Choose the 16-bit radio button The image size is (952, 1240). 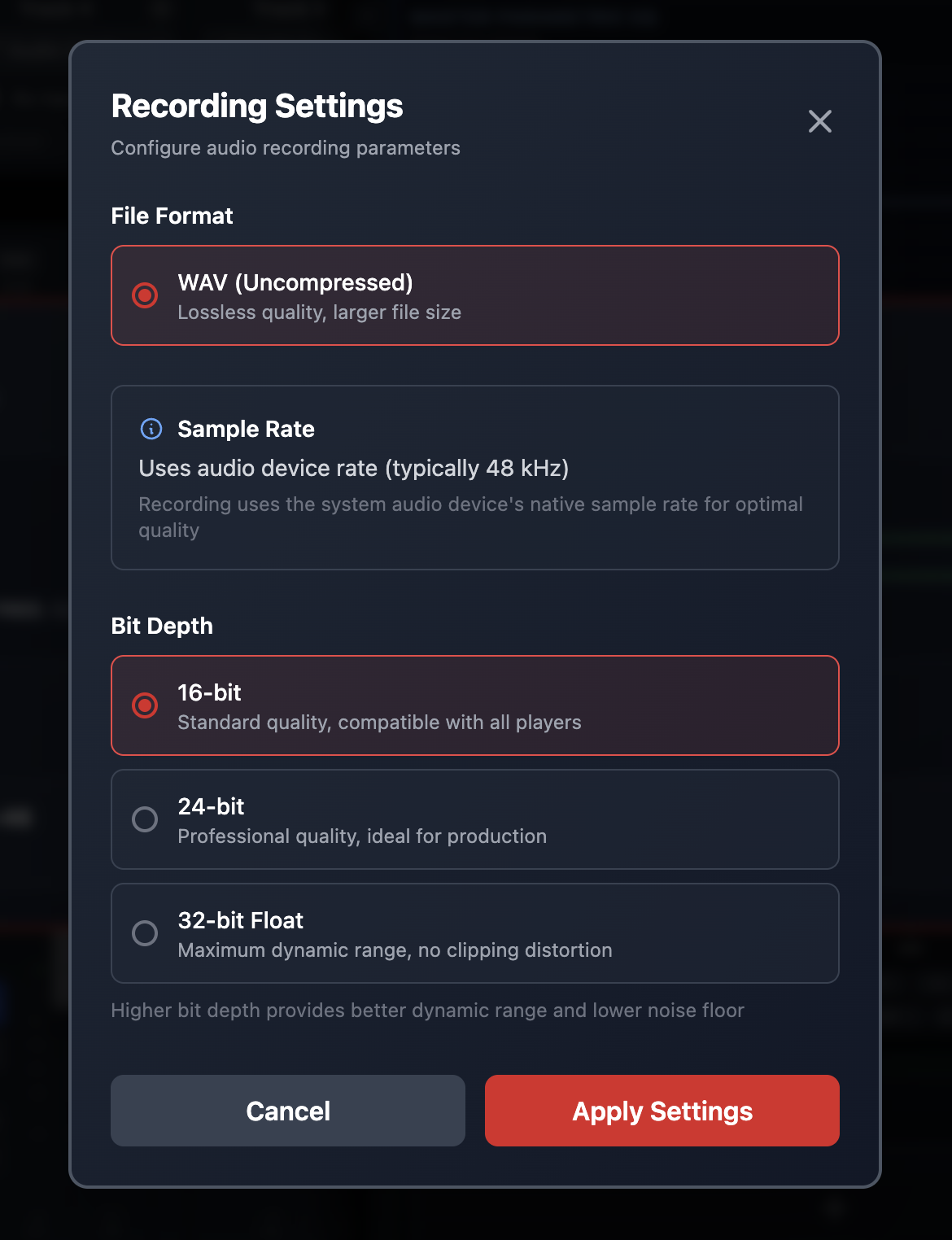[x=145, y=705]
